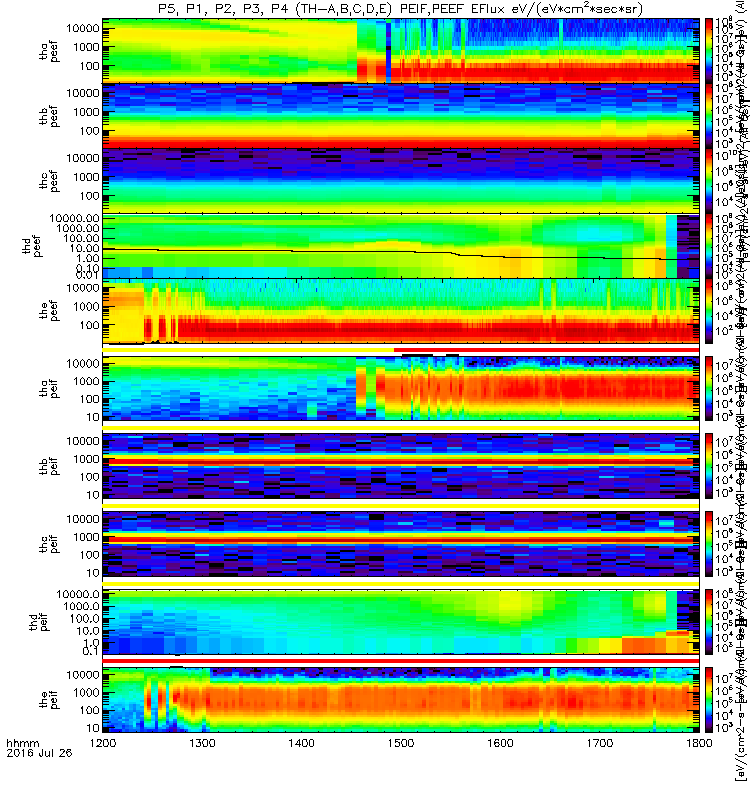Click inside the thb peif spectrogram panel

click(401, 466)
